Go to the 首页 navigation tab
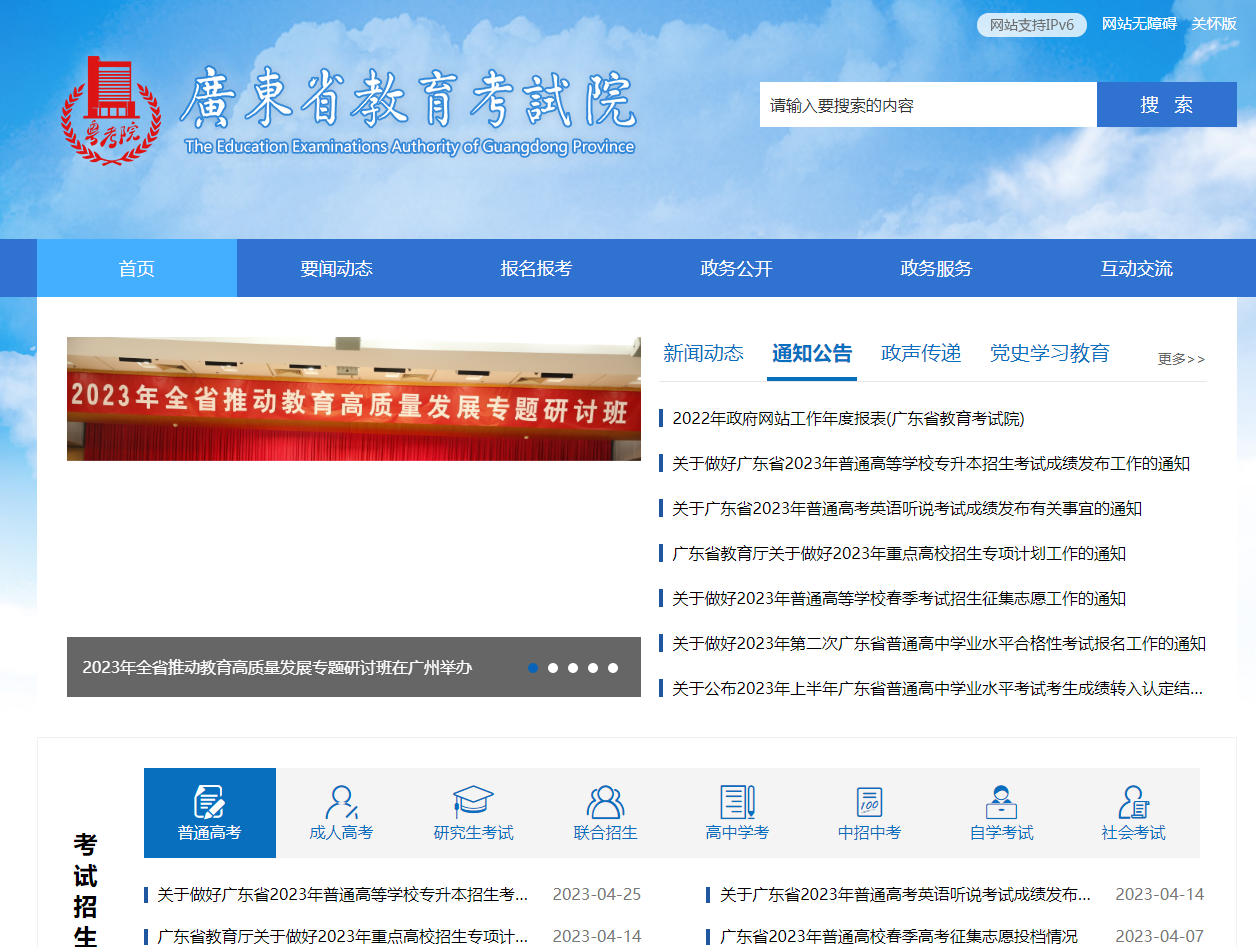This screenshot has width=1256, height=947. (x=137, y=268)
